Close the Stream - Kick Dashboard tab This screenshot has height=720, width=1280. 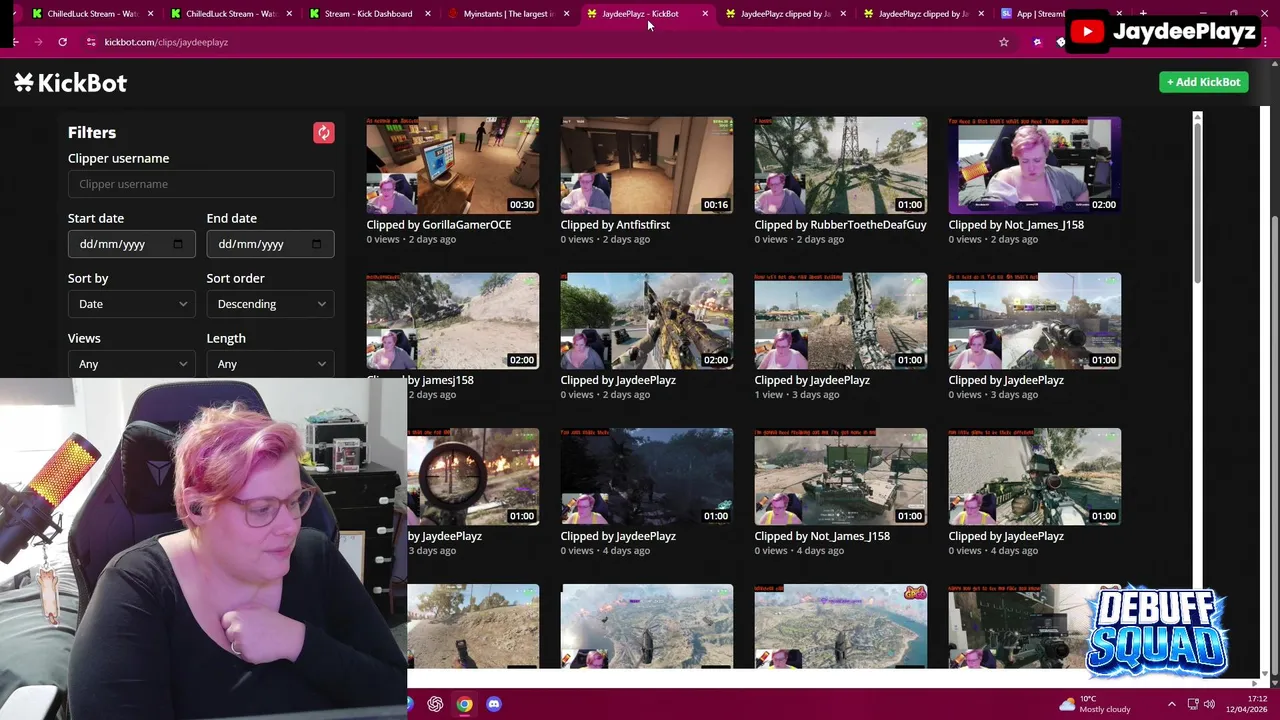click(428, 14)
